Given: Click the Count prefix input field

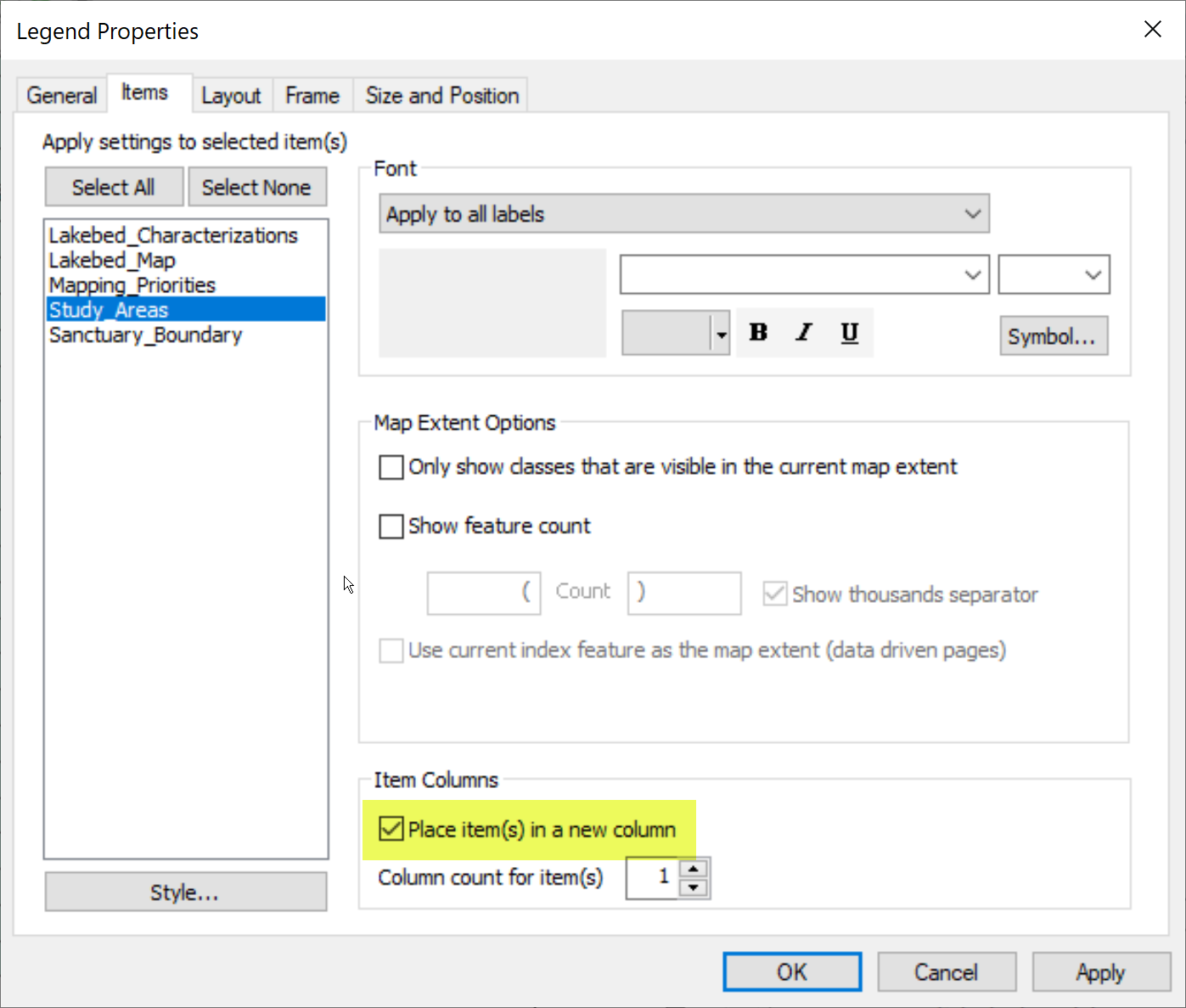Looking at the screenshot, I should pos(482,593).
